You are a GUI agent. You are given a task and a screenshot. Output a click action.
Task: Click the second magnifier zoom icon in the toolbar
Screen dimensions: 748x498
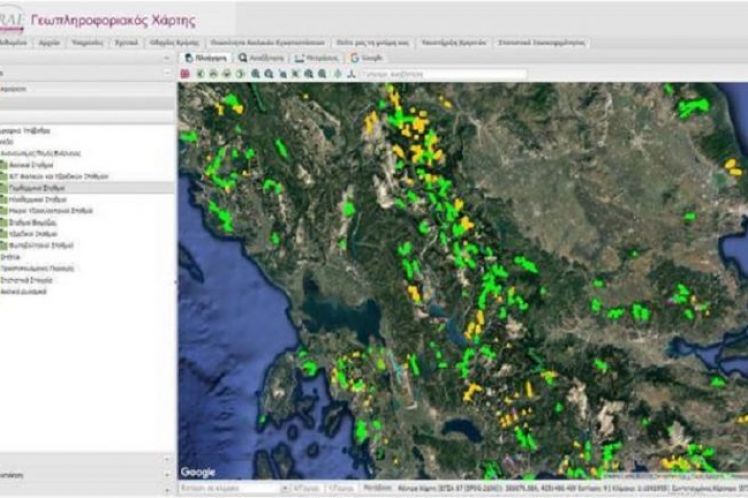pyautogui.click(x=270, y=74)
